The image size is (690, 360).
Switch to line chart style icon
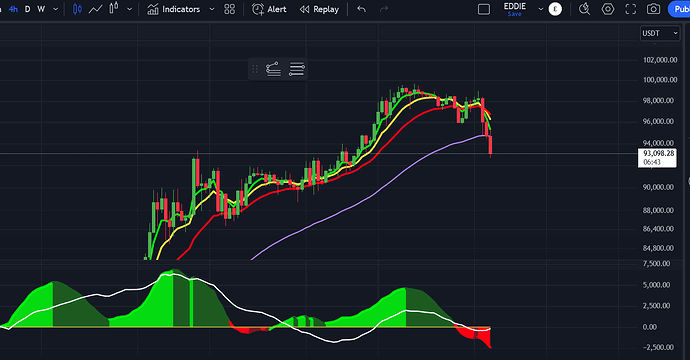(95, 9)
